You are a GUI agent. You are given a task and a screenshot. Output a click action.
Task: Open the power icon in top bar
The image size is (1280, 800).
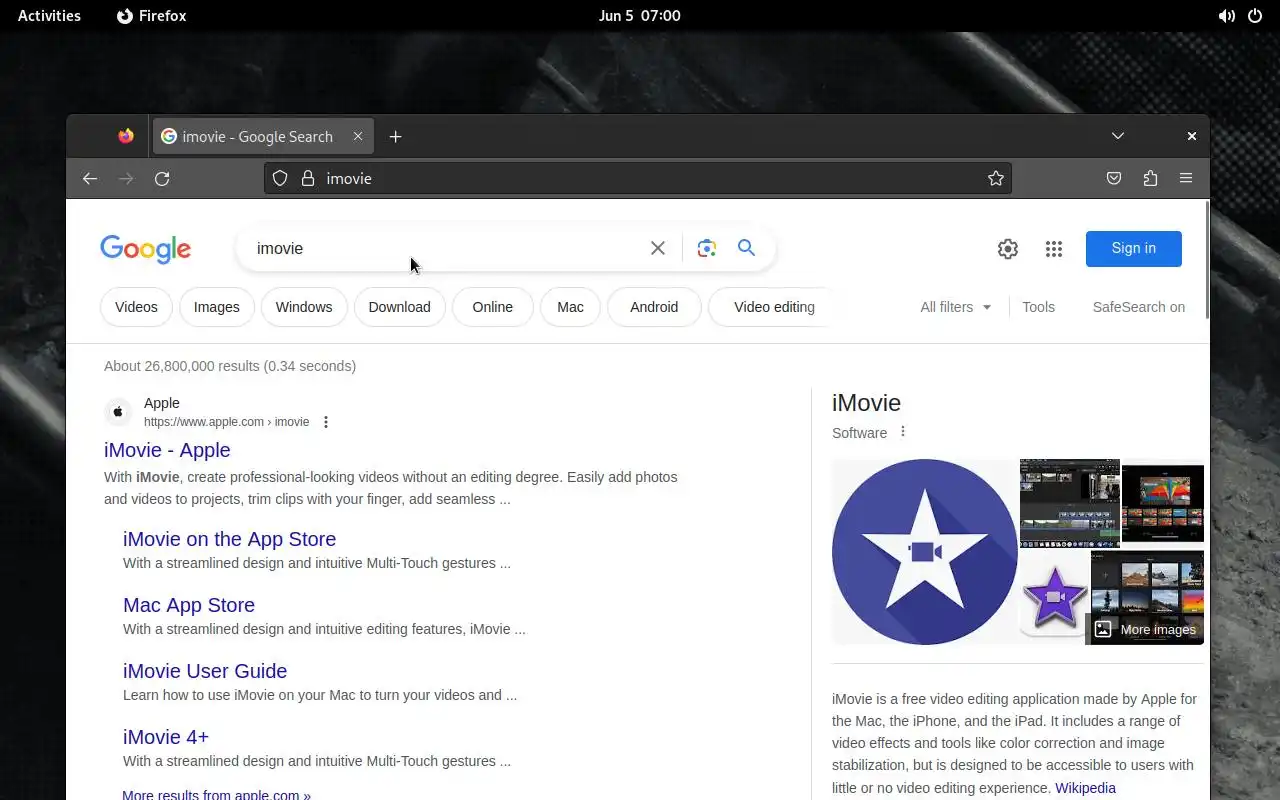(1255, 16)
